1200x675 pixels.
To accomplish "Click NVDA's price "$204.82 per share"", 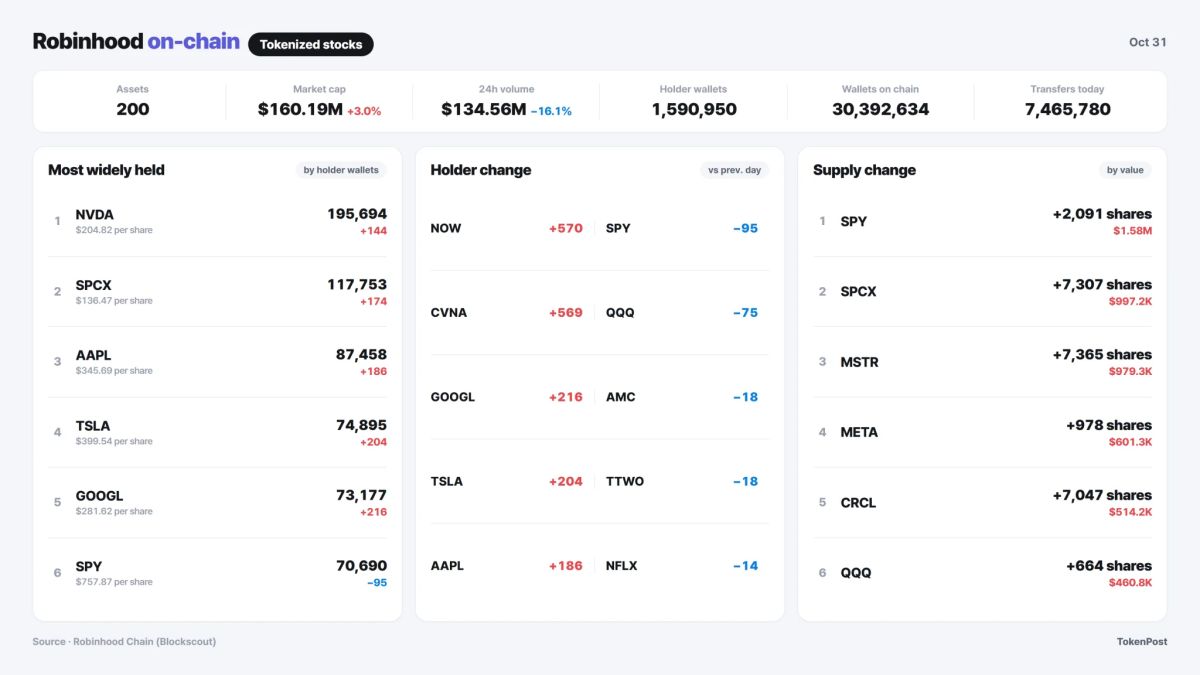I will (x=114, y=230).
